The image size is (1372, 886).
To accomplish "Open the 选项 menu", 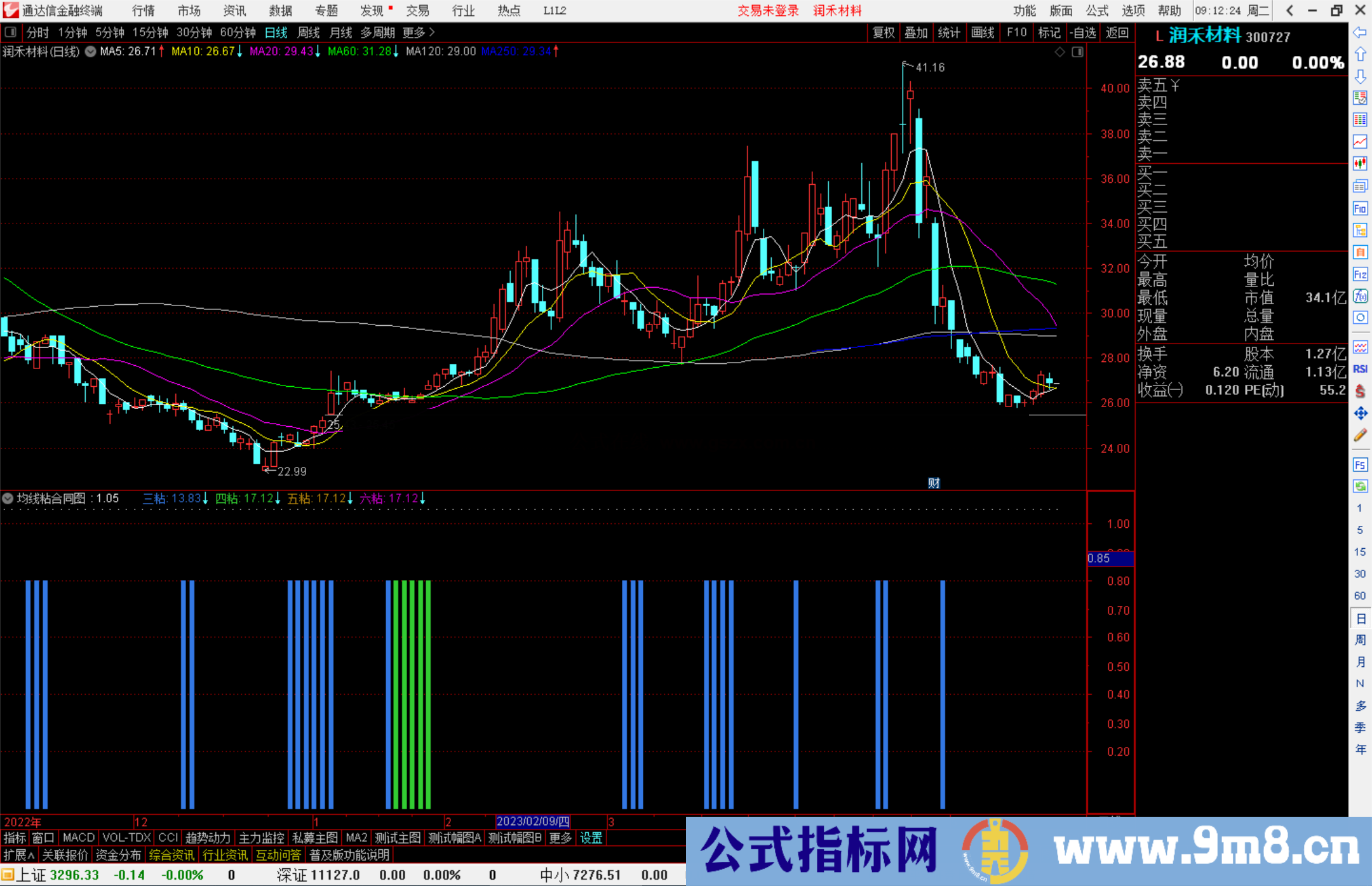I will 1133,11.
